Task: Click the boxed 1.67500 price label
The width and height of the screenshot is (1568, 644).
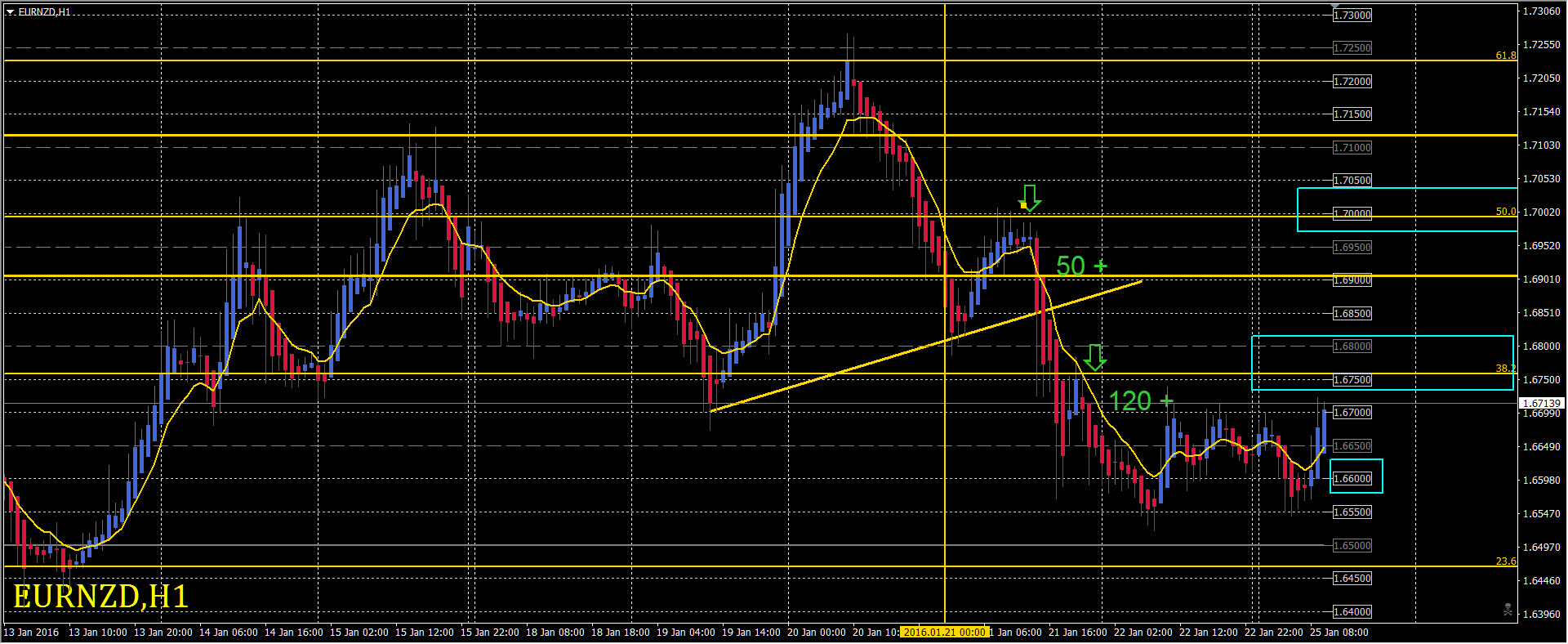Action: tap(1352, 380)
